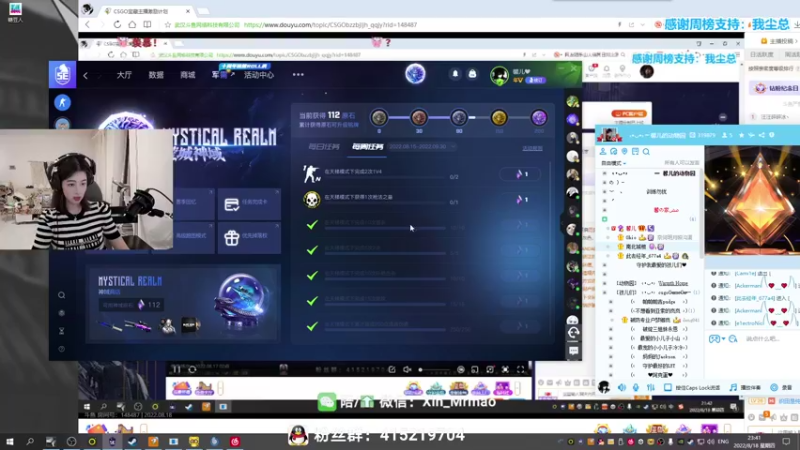Image resolution: width=800 pixels, height=450 pixels.
Task: Open the help question icon in 5E left sidebar
Action: [62, 349]
